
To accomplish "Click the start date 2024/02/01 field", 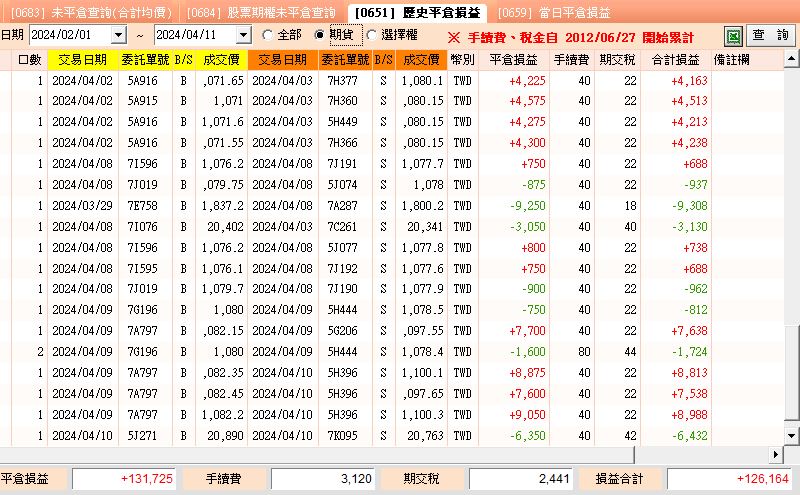I will point(68,36).
